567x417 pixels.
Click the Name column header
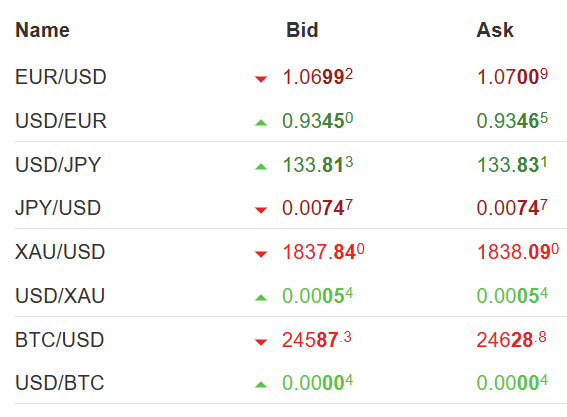pos(42,30)
